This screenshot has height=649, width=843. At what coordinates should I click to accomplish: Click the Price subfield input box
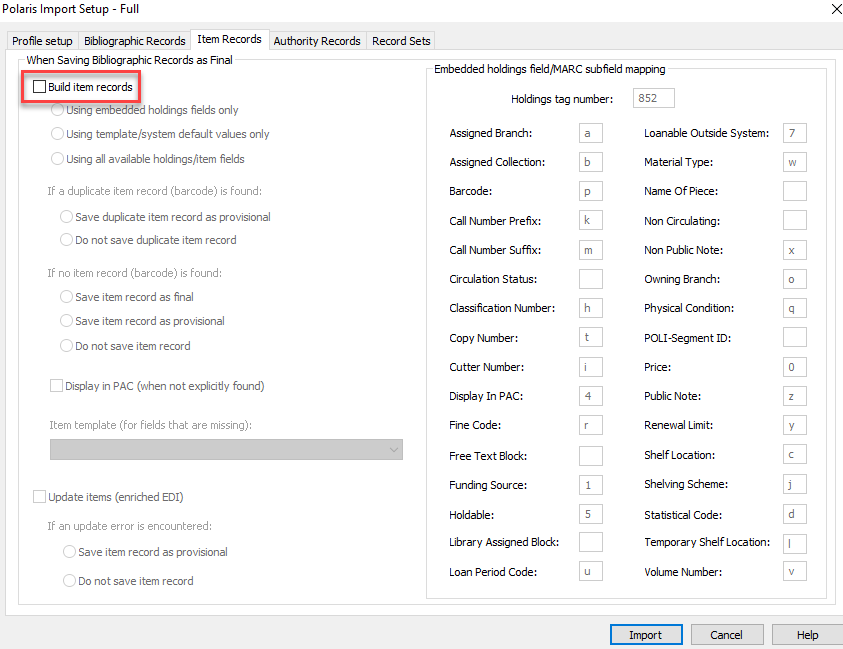click(794, 367)
